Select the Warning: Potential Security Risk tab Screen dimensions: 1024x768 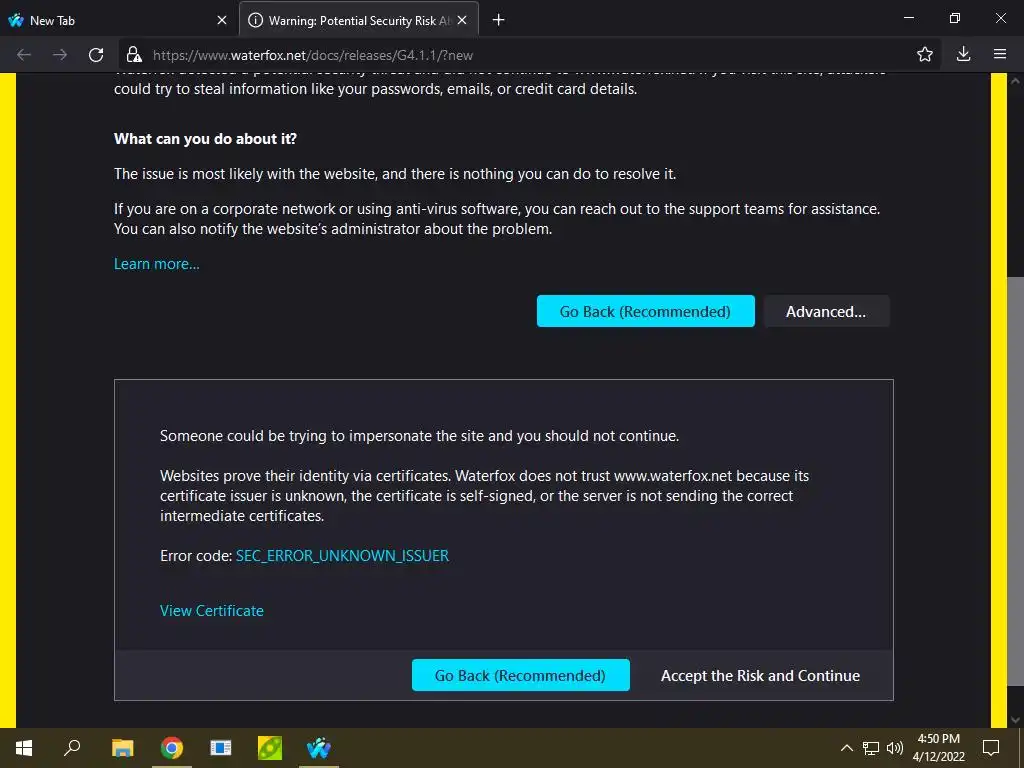tap(359, 20)
